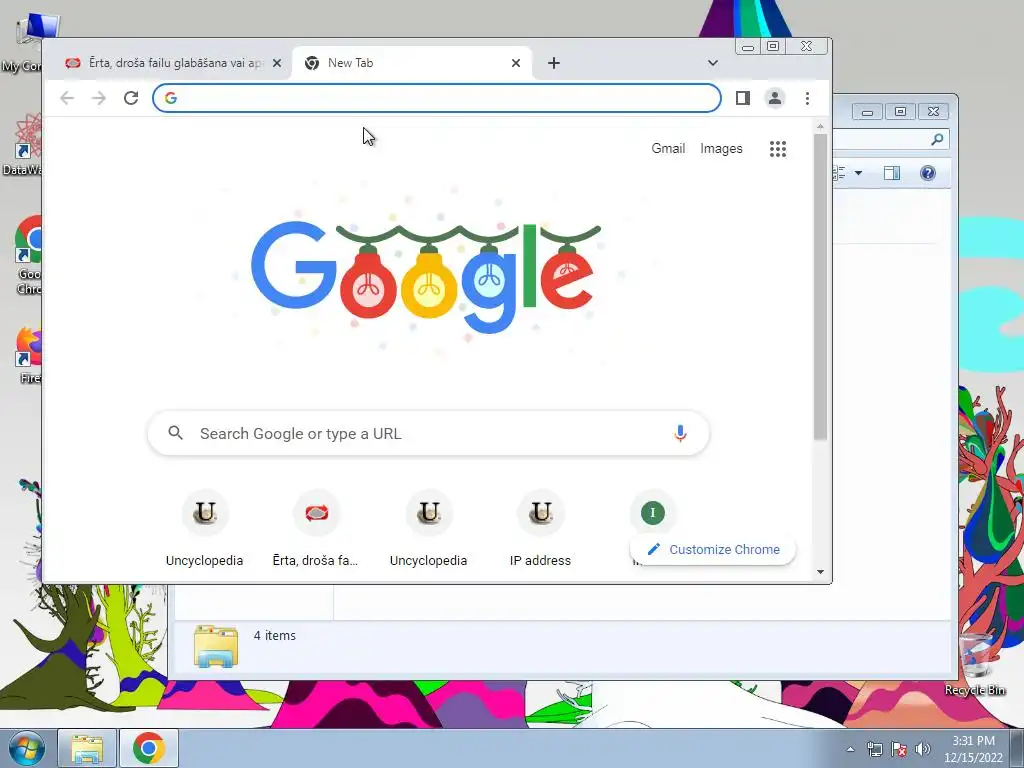This screenshot has height=768, width=1024.
Task: Open Windows Explorer from the taskbar
Action: tap(87, 748)
